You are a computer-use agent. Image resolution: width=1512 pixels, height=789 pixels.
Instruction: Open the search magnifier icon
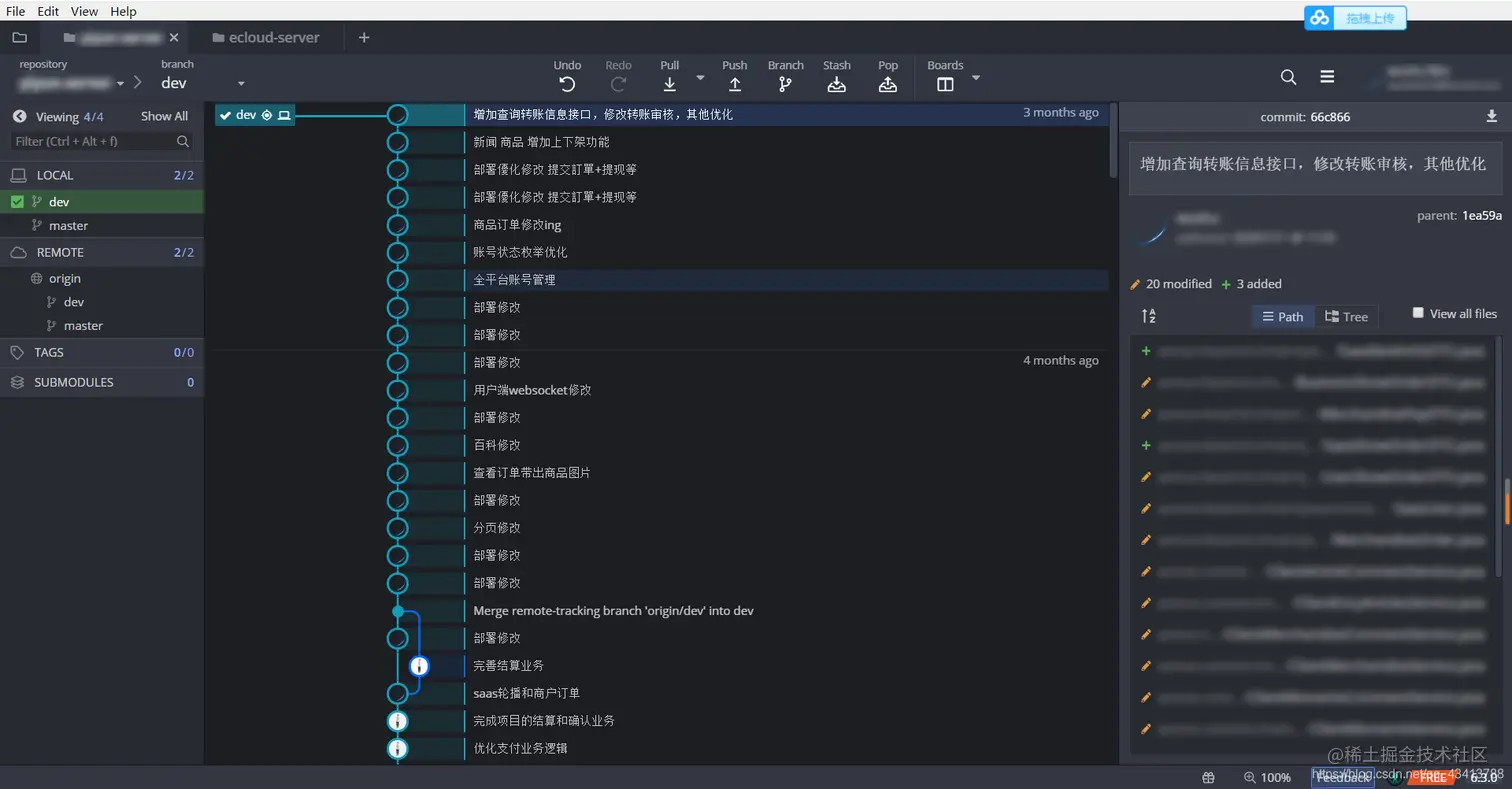point(1287,76)
